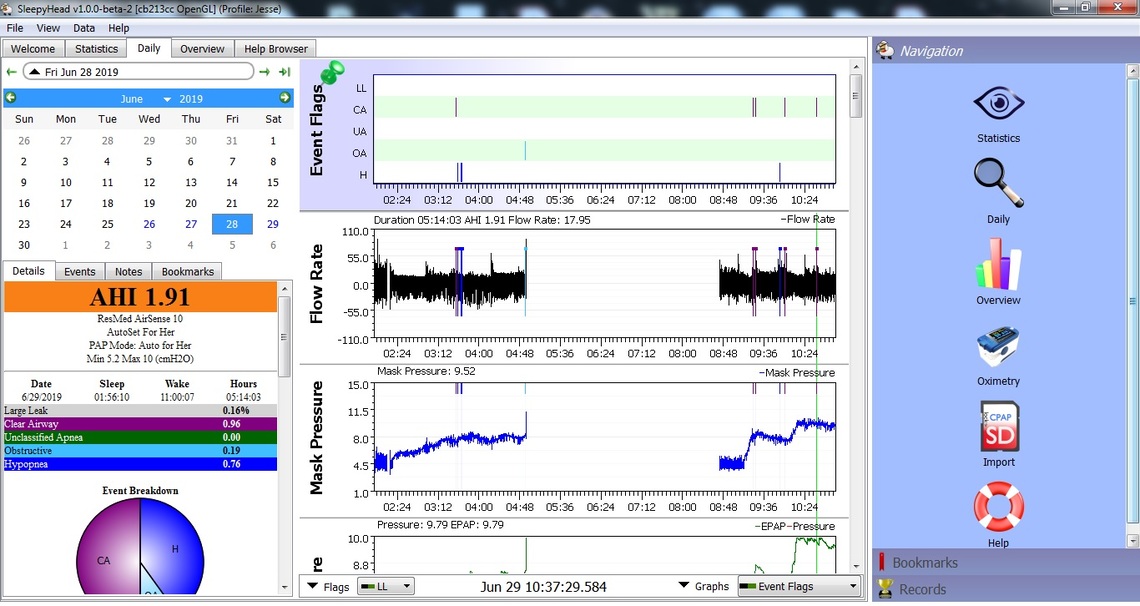Open the Oximetry device icon

[x=998, y=347]
